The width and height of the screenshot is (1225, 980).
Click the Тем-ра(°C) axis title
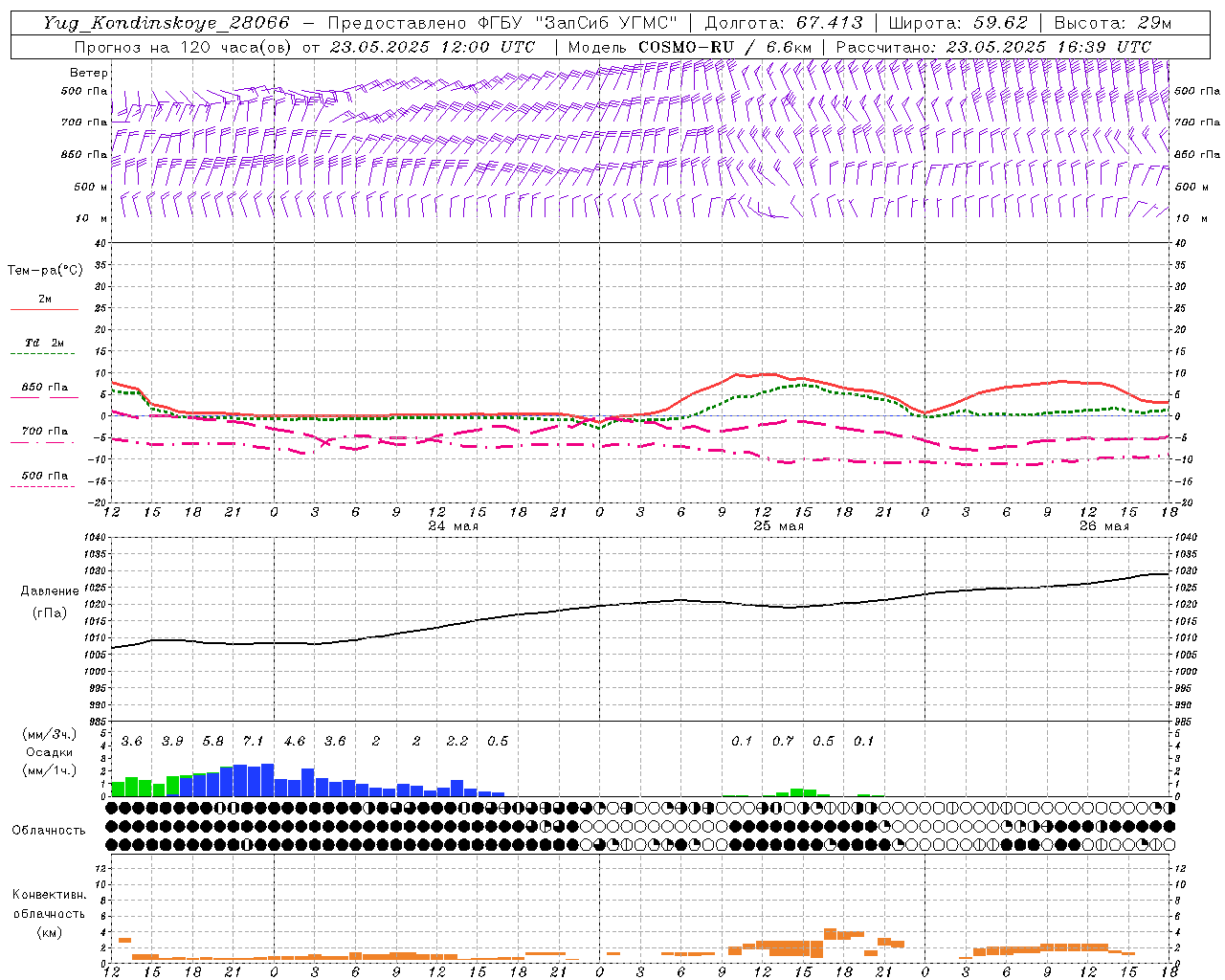[45, 271]
